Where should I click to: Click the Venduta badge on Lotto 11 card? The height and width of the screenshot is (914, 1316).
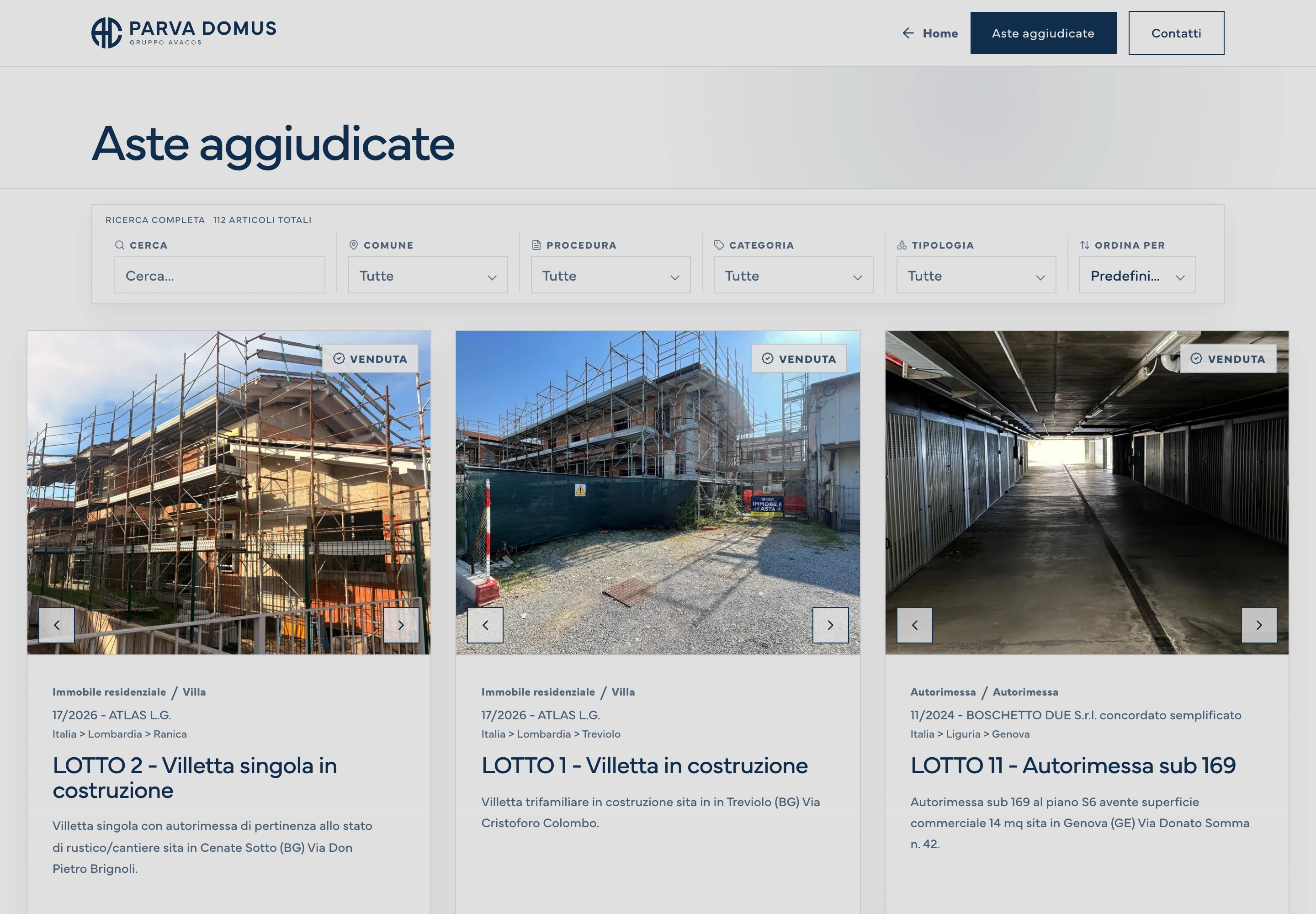point(1228,358)
